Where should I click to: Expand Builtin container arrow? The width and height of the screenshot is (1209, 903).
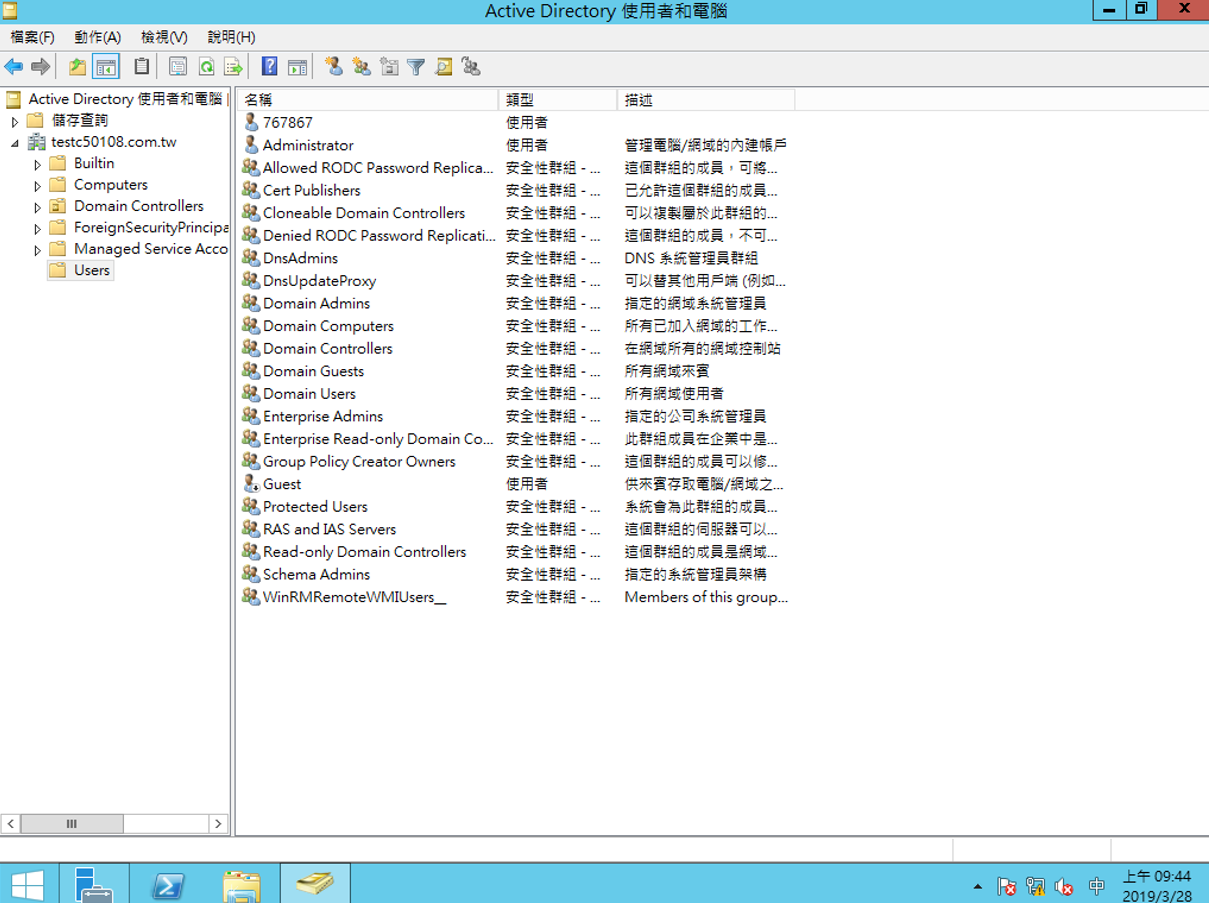[x=38, y=164]
